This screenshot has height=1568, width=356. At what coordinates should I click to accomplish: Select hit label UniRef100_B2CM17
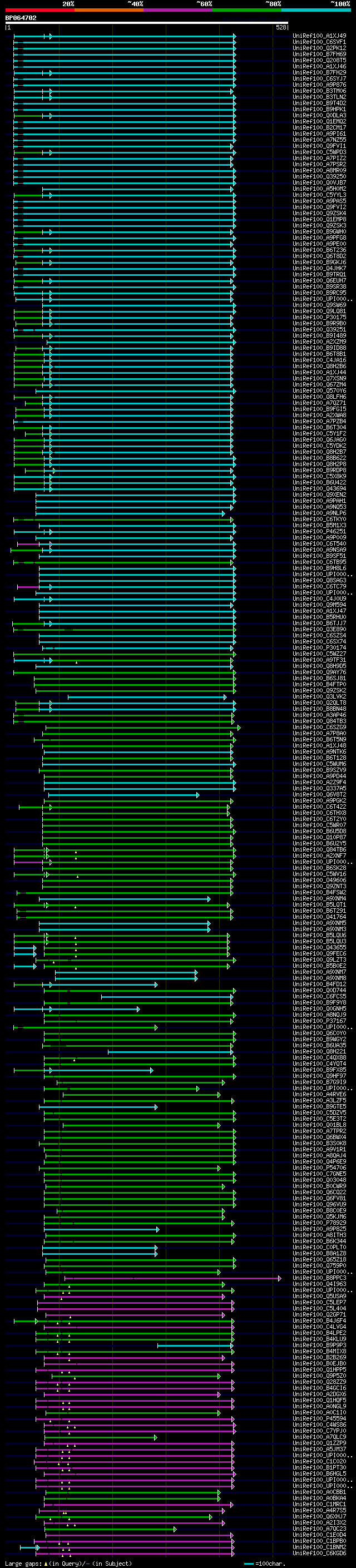pyautogui.click(x=319, y=127)
